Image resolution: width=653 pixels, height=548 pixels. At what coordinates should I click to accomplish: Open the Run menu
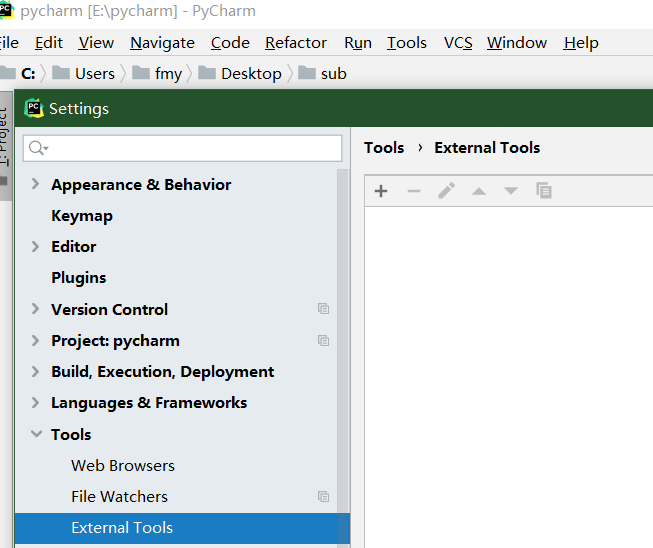(358, 42)
